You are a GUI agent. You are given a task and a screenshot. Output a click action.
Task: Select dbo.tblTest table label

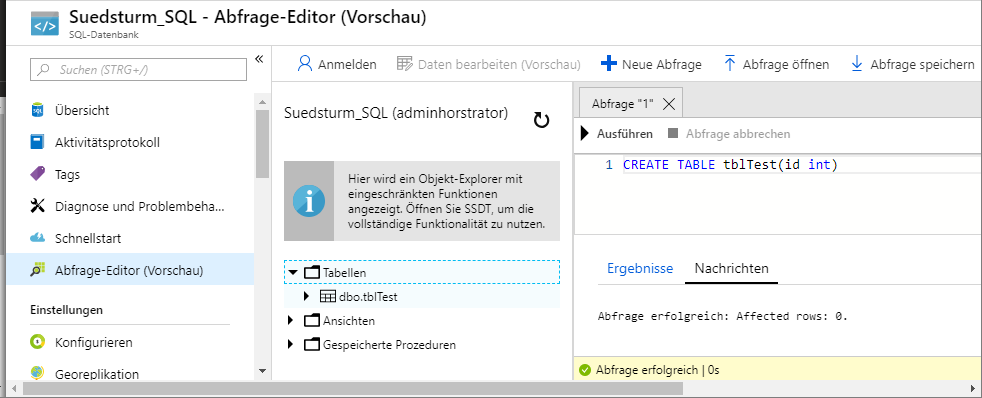[x=368, y=297]
